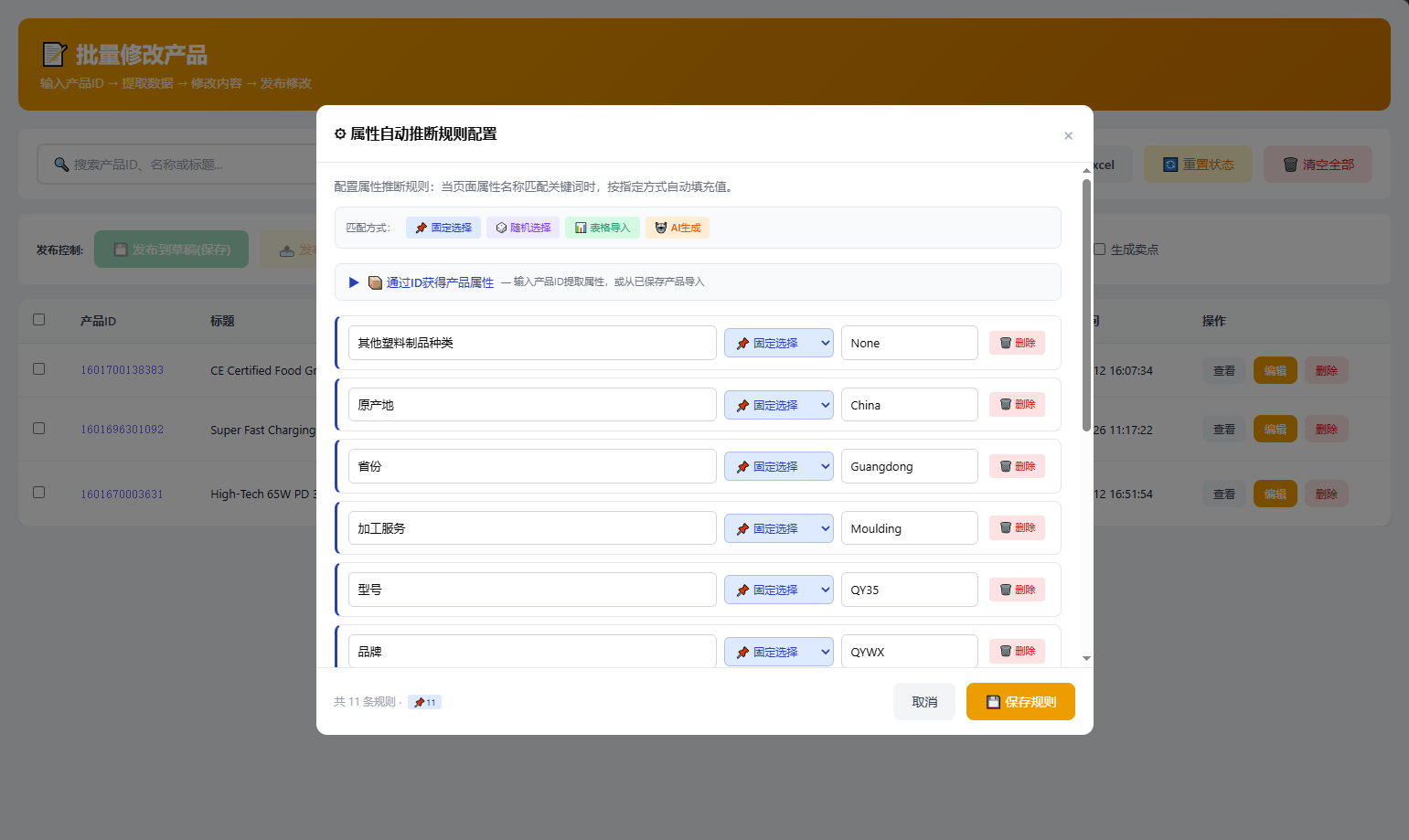
Task: Click the 取消 button
Action: 924,702
